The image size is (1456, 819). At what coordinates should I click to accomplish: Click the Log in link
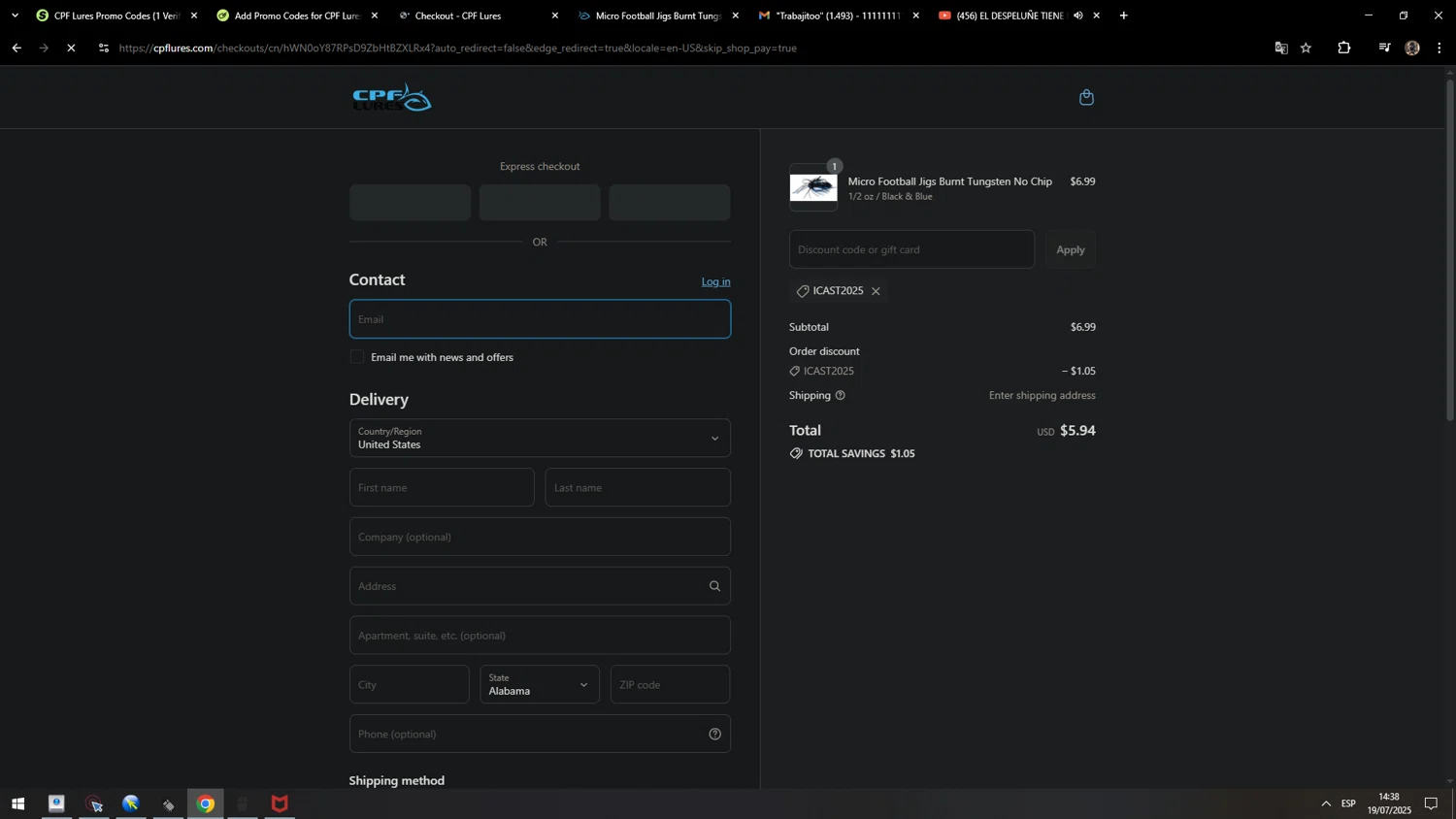point(716,281)
